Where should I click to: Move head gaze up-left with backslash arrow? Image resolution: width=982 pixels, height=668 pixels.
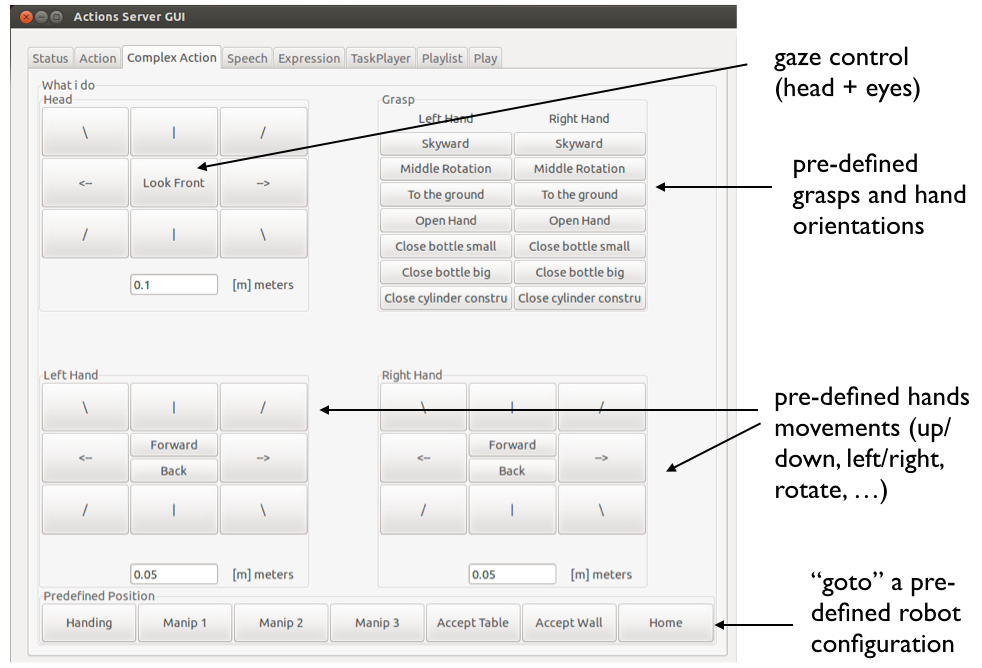coord(85,132)
